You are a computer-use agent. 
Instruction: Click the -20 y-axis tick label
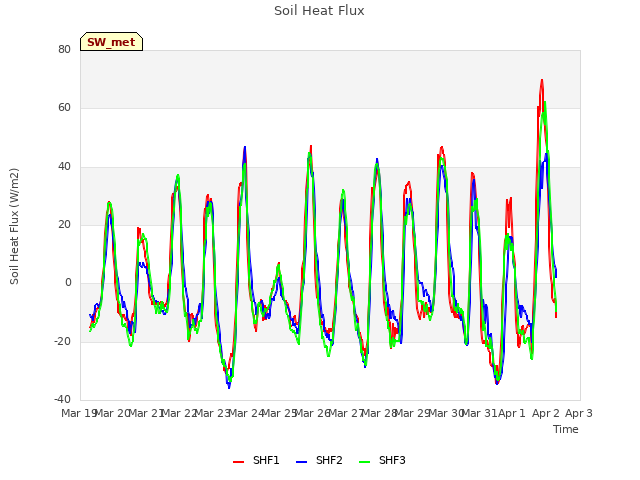click(62, 341)
